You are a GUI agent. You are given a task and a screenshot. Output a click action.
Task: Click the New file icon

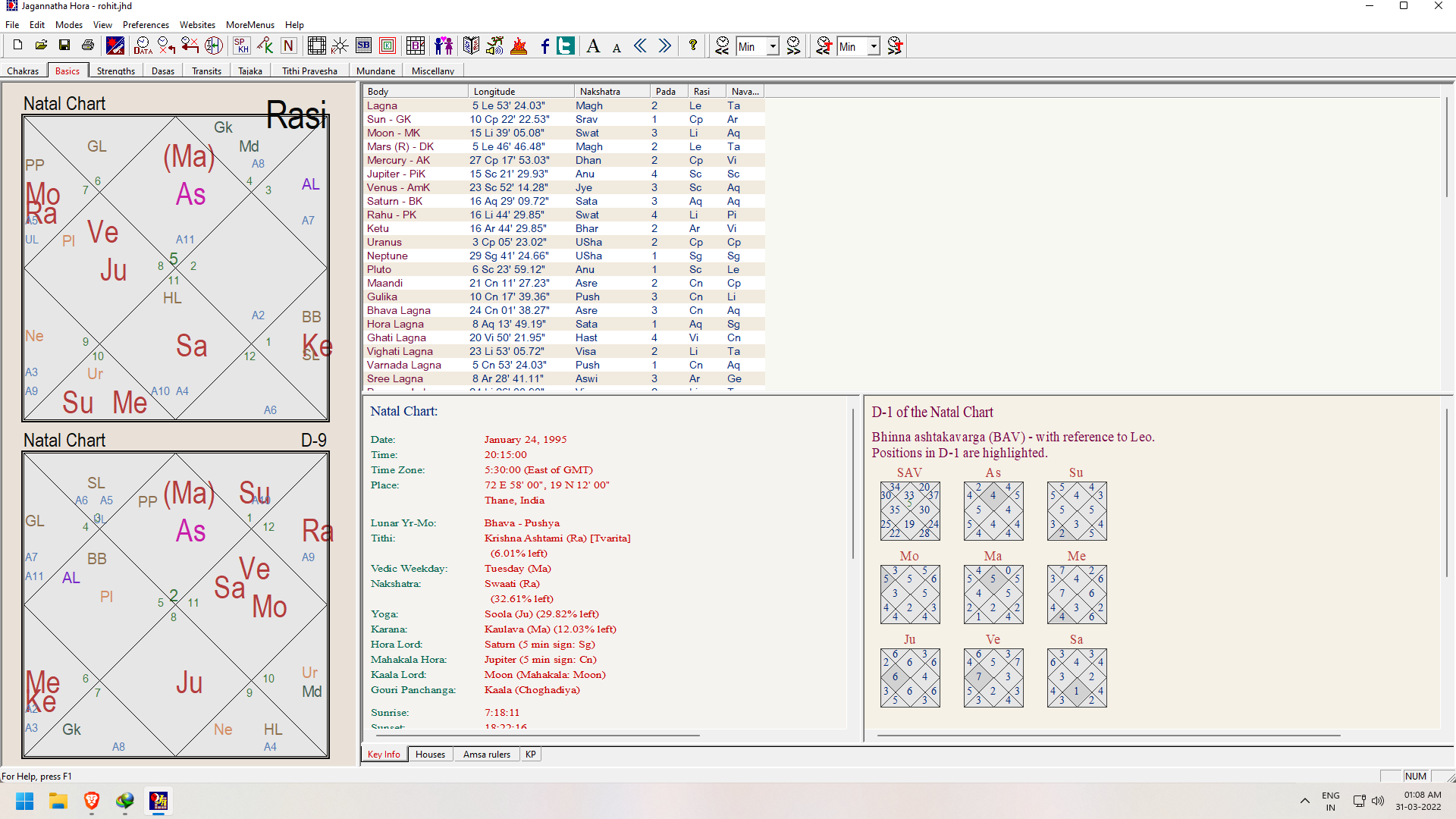pos(17,45)
